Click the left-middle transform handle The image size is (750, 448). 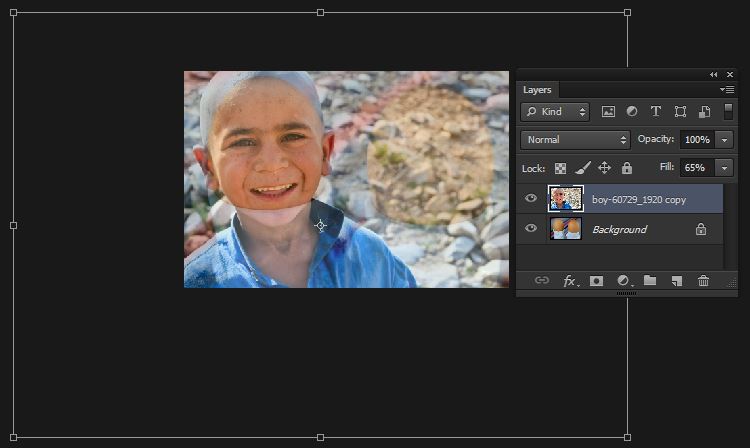click(x=13, y=225)
